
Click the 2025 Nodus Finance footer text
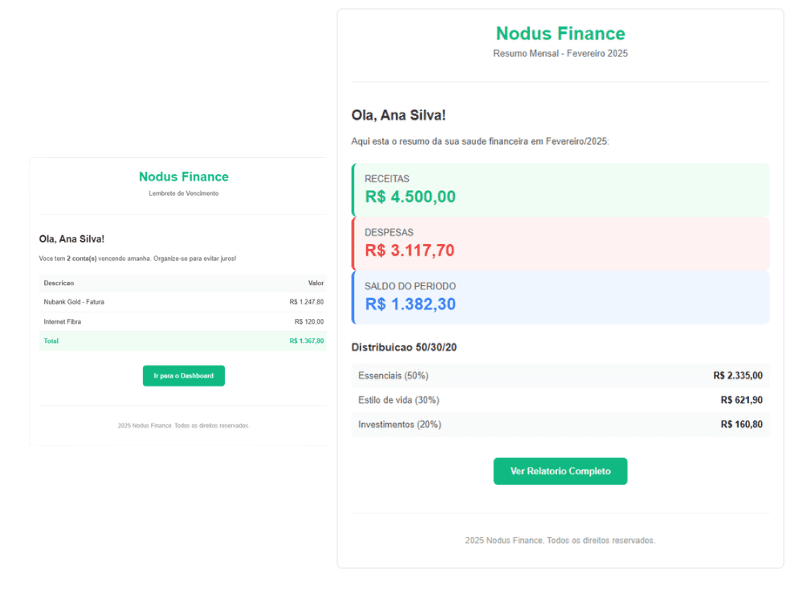[560, 539]
